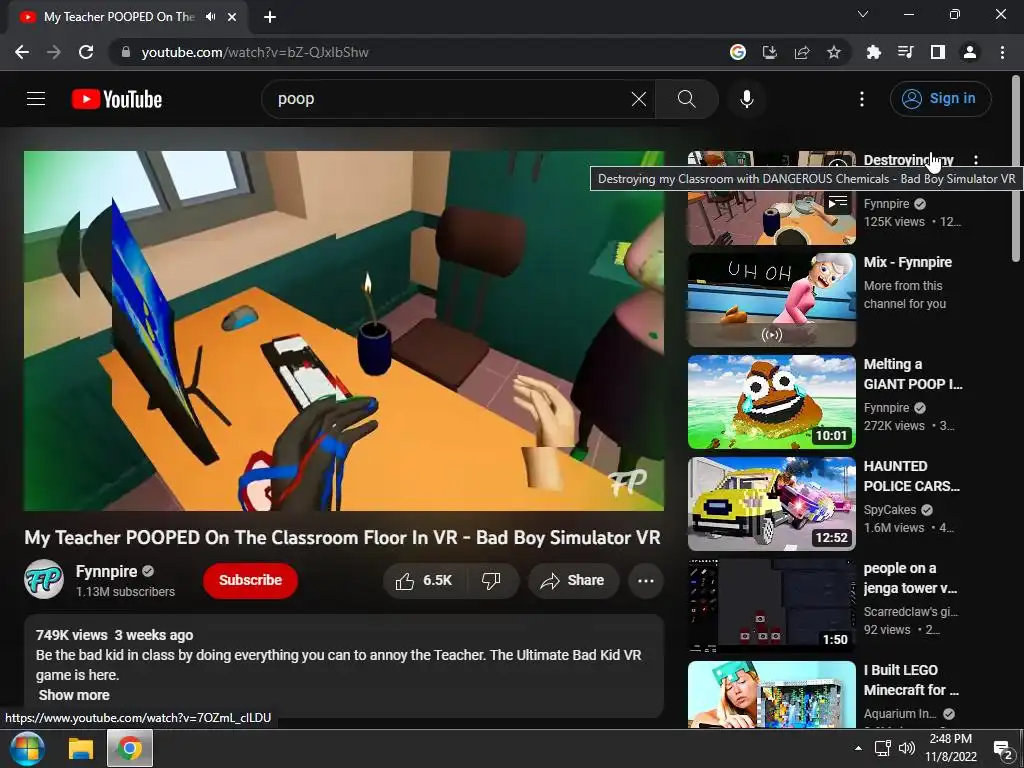Open the YouTube hamburger guide menu

pos(36,99)
